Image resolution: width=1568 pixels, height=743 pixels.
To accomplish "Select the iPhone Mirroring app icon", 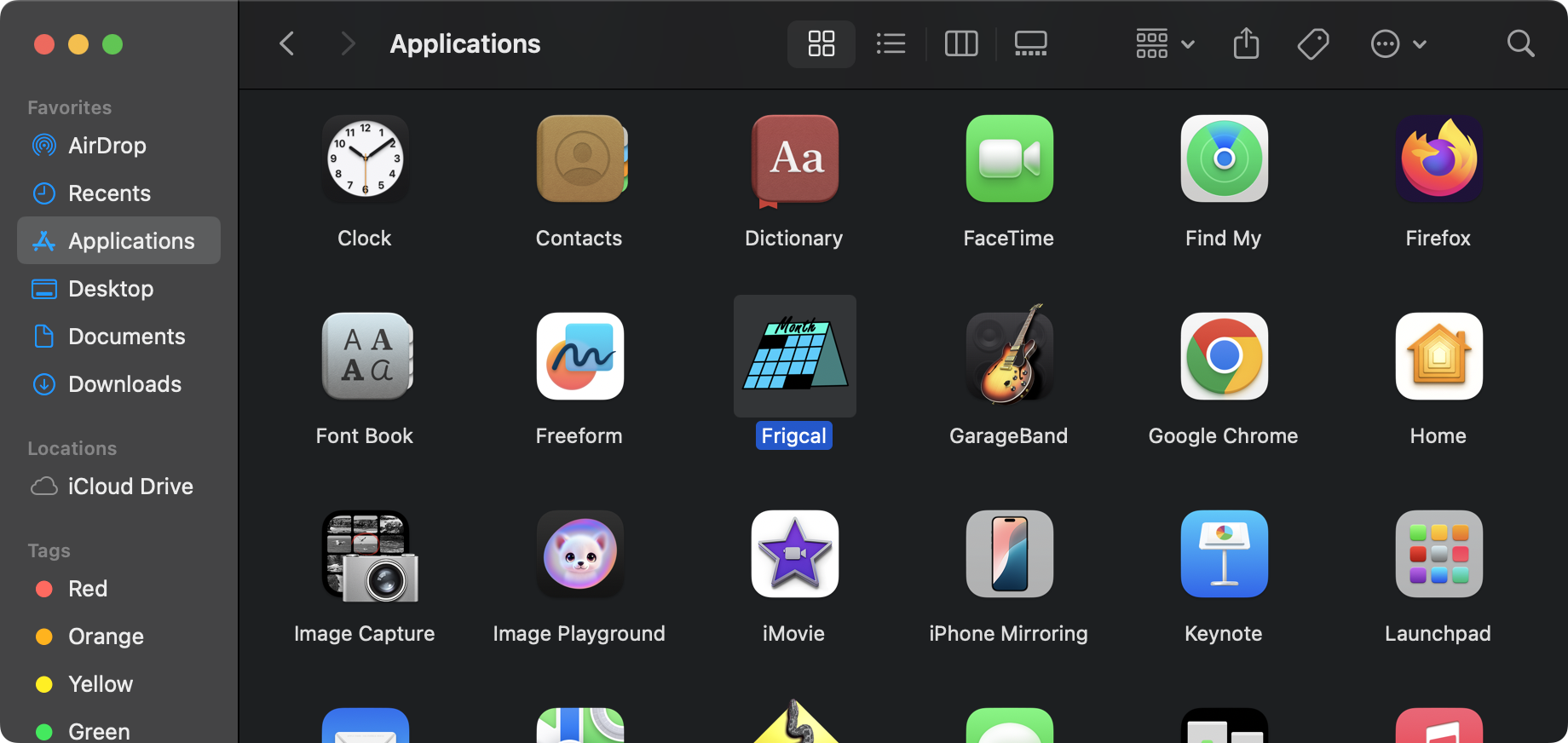I will [1010, 554].
